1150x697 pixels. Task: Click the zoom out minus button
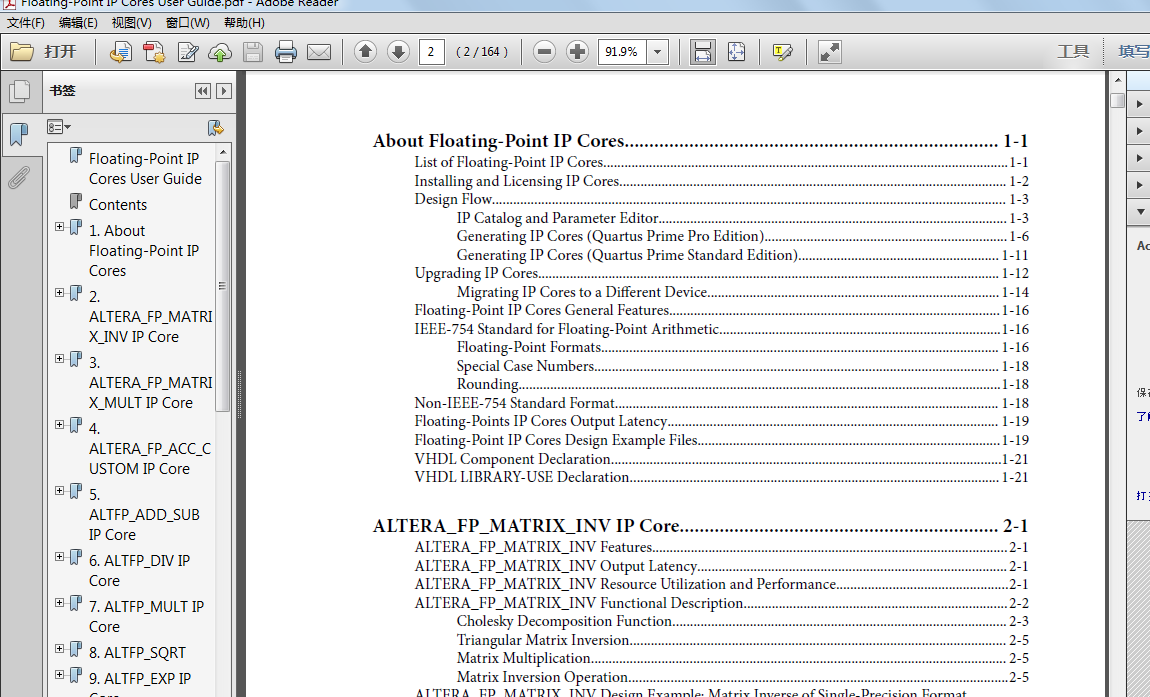point(544,51)
